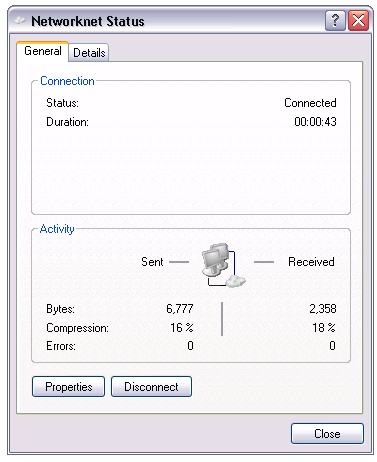Viewport: 377px width, 462px height.
Task: Click the Sent label in Activity
Action: [x=152, y=262]
